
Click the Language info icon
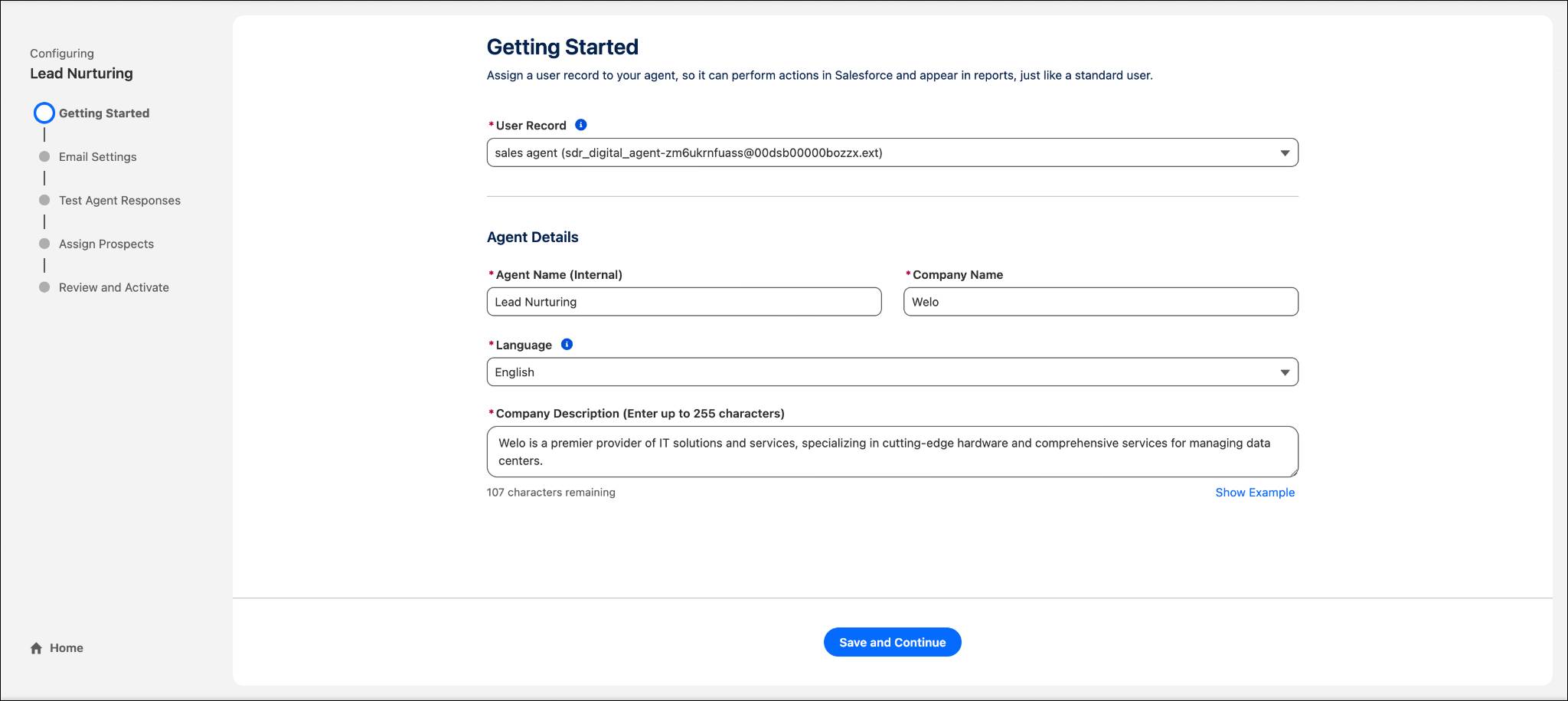tap(567, 345)
